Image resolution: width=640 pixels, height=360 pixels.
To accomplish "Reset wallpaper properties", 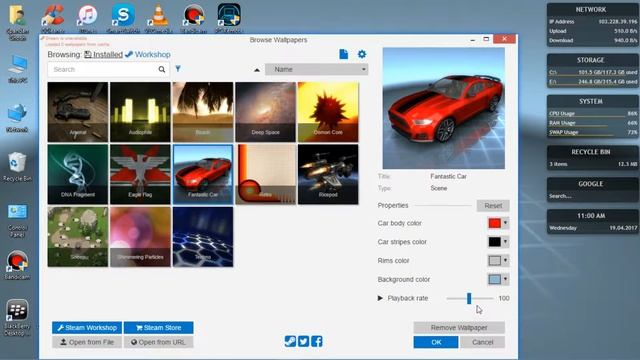I will [x=493, y=206].
